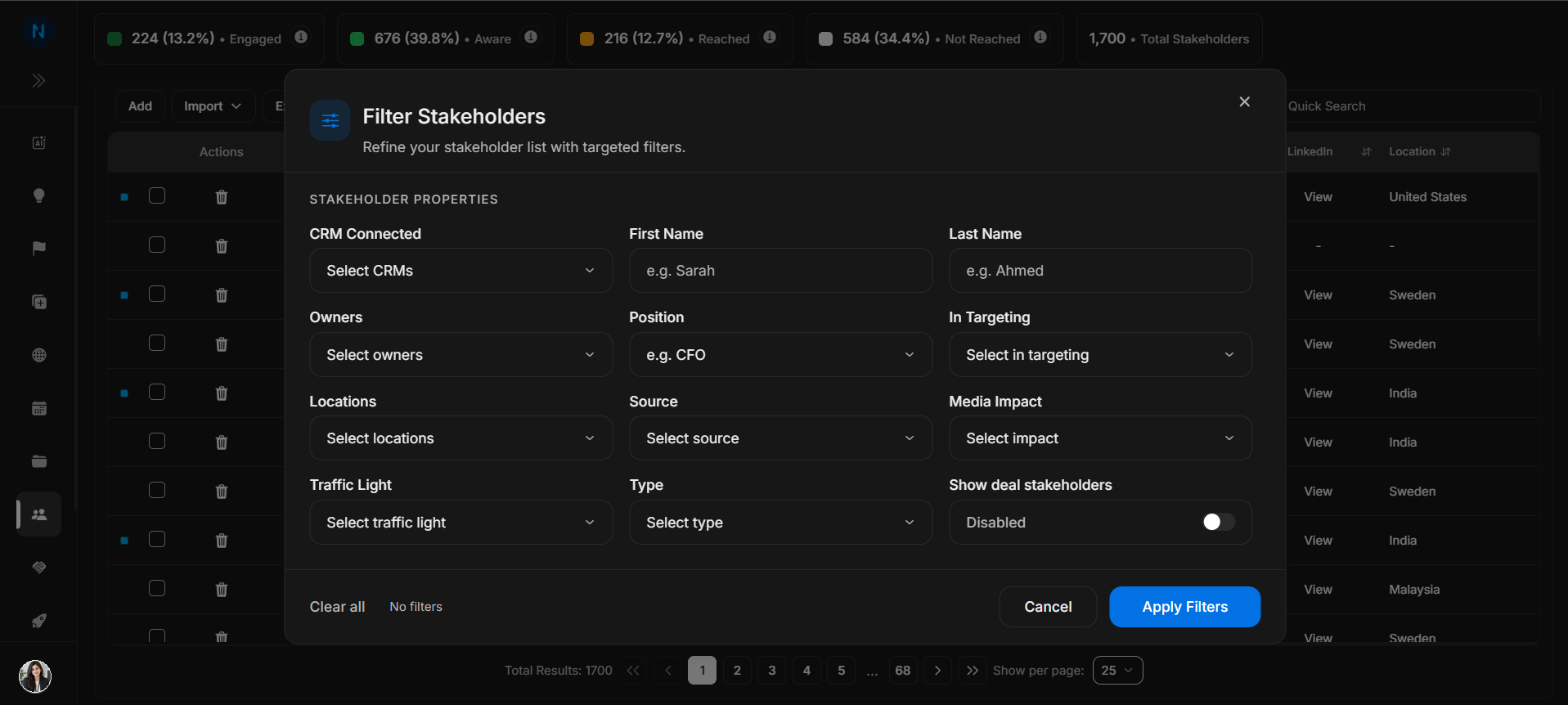The image size is (1568, 705).
Task: Open the Select traffic light dropdown
Action: pos(461,523)
